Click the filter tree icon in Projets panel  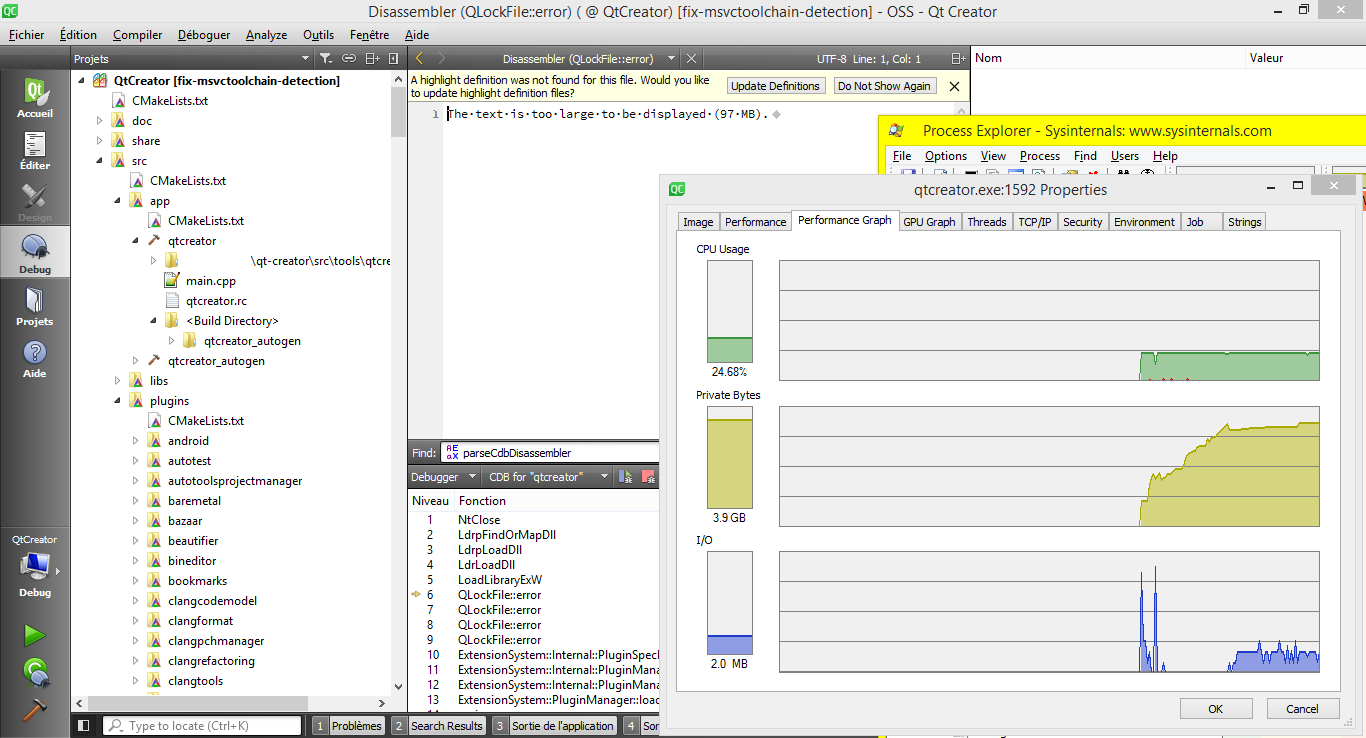click(x=324, y=59)
